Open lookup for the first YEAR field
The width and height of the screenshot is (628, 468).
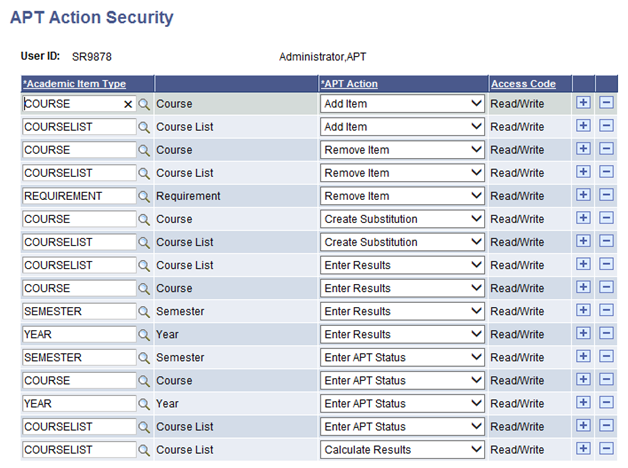(144, 334)
